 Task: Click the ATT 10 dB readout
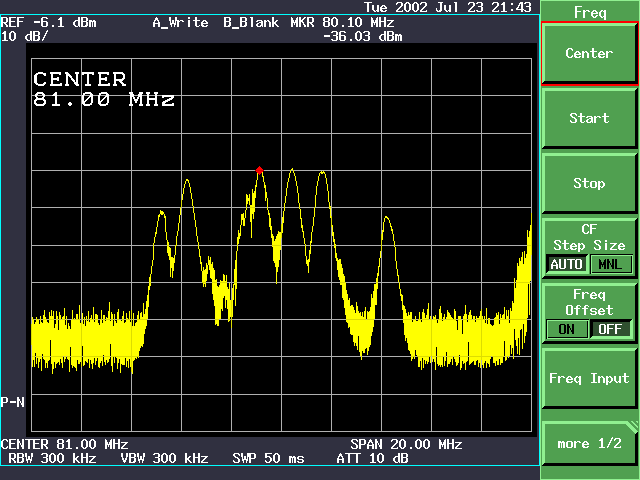coord(372,458)
